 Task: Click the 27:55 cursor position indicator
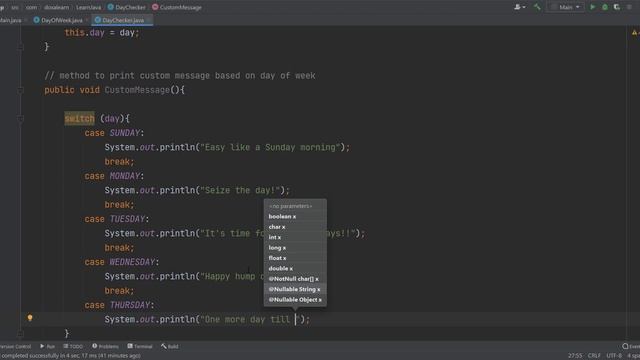[575, 356]
